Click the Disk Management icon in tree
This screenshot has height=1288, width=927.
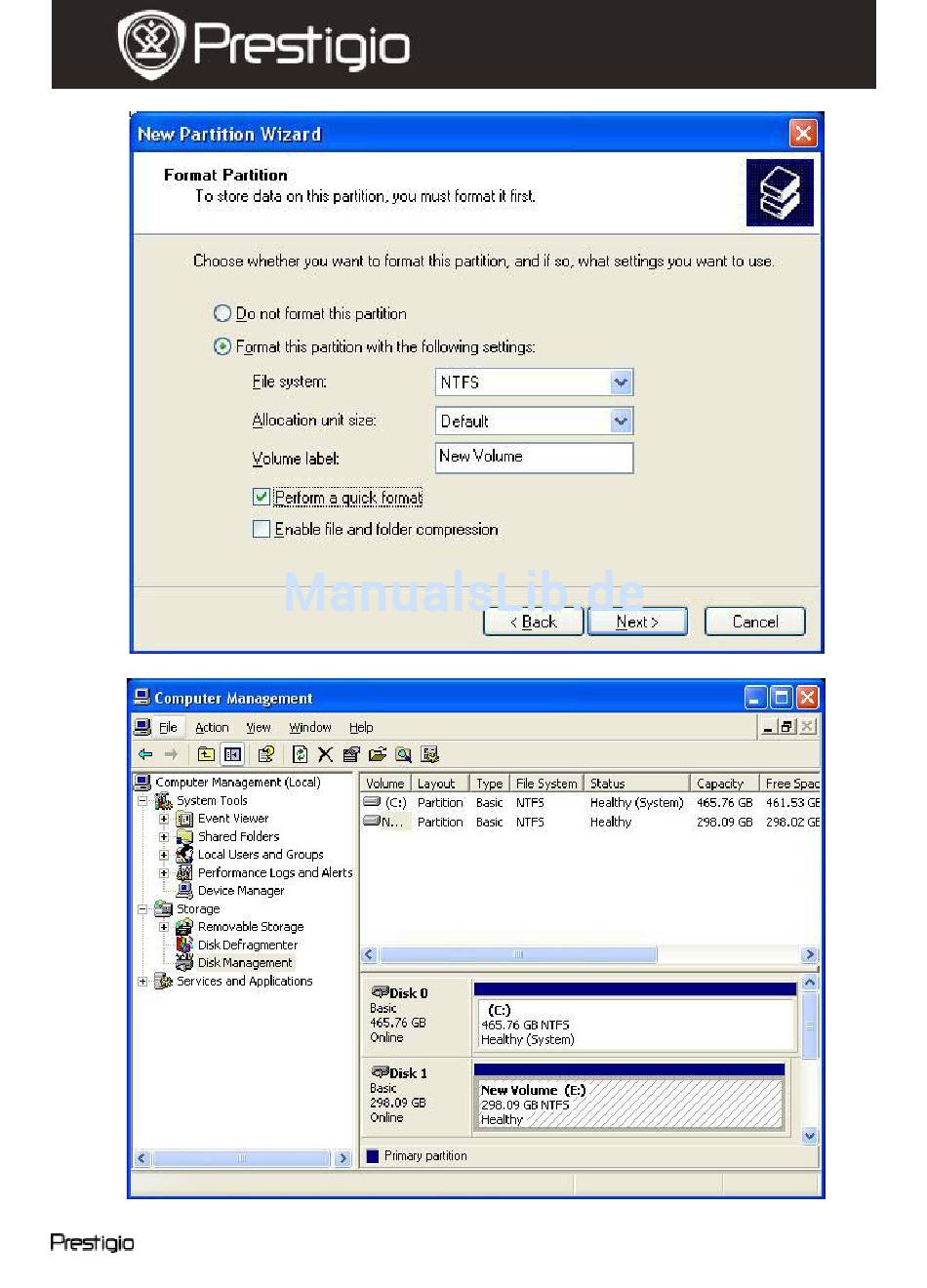tap(184, 962)
